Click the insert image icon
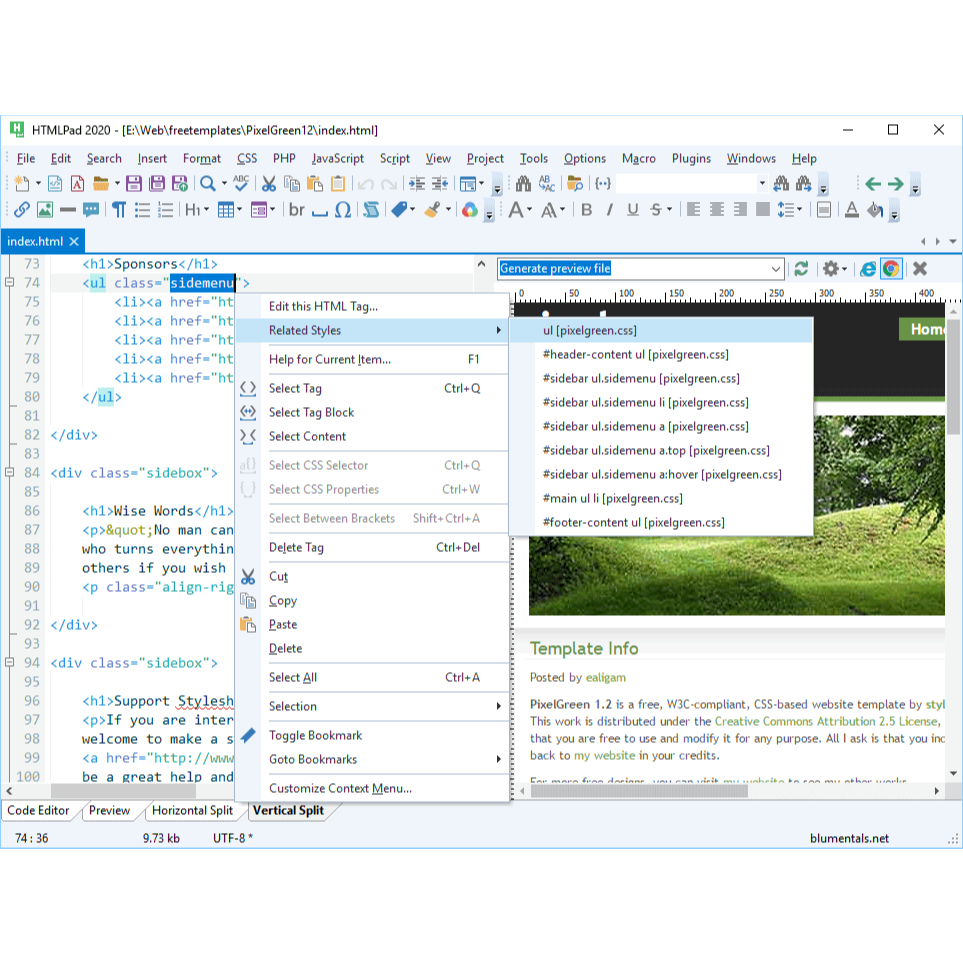The height and width of the screenshot is (963, 963). click(x=45, y=210)
